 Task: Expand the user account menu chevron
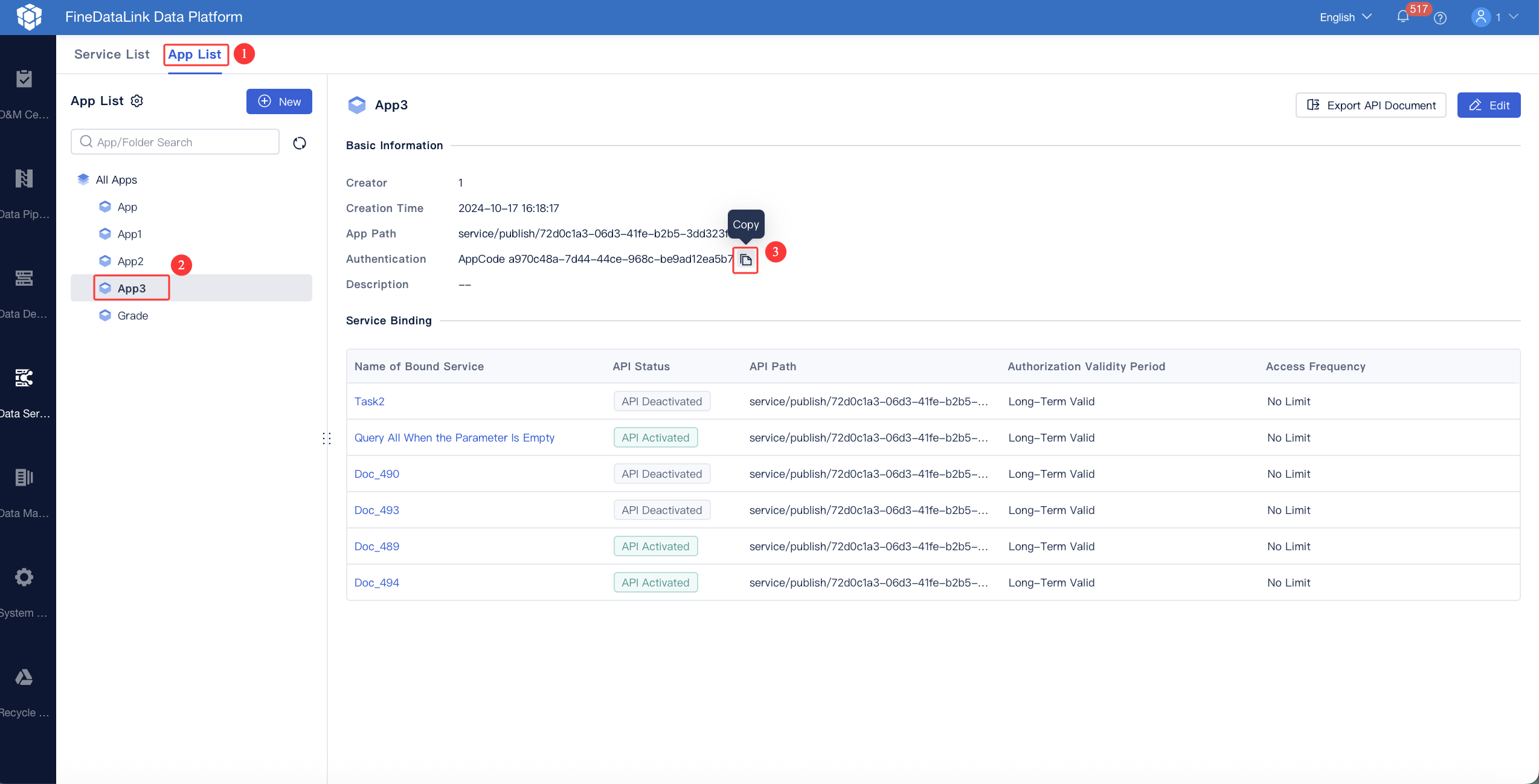pyautogui.click(x=1513, y=17)
